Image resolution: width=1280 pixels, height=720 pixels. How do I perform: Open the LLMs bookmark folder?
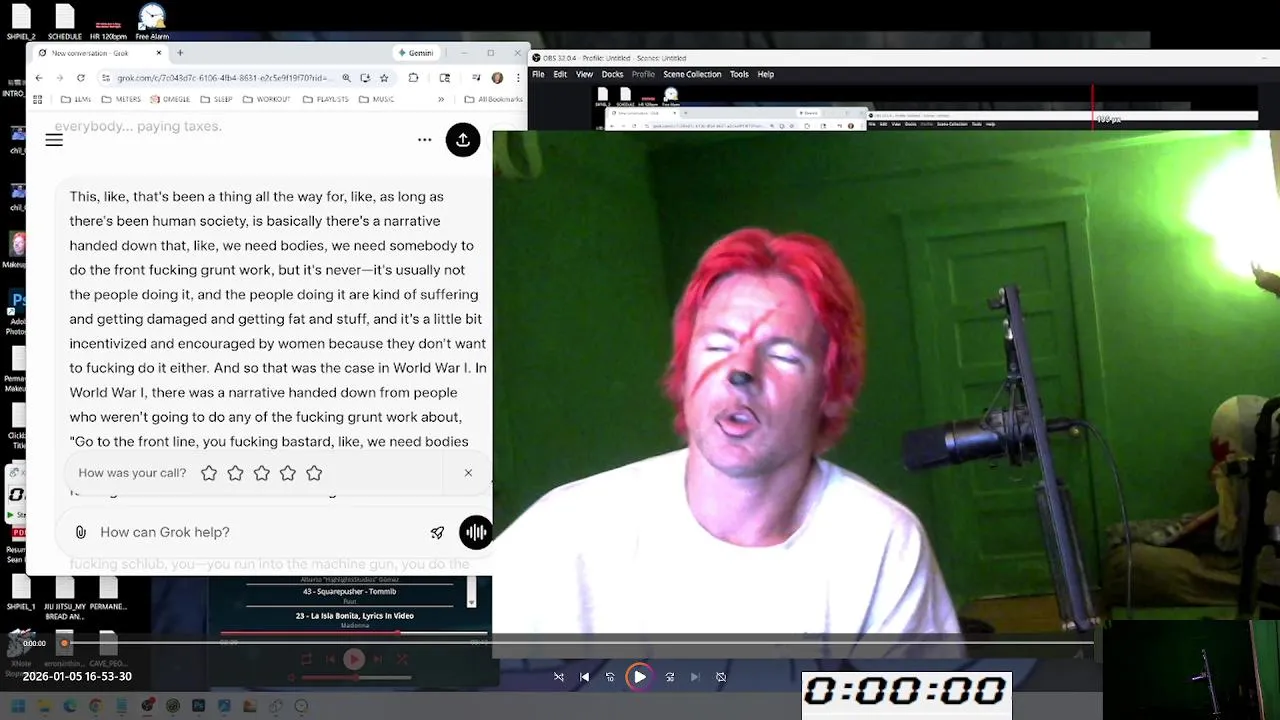pyautogui.click(x=76, y=100)
